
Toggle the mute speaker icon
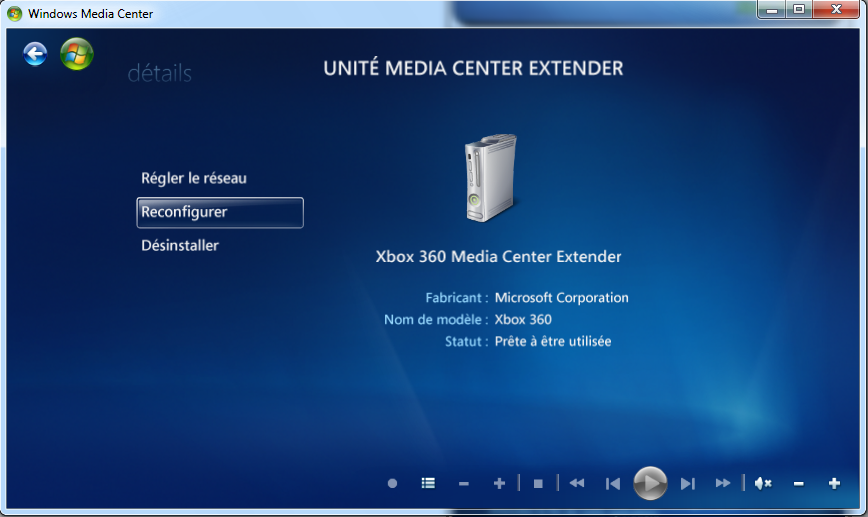763,483
